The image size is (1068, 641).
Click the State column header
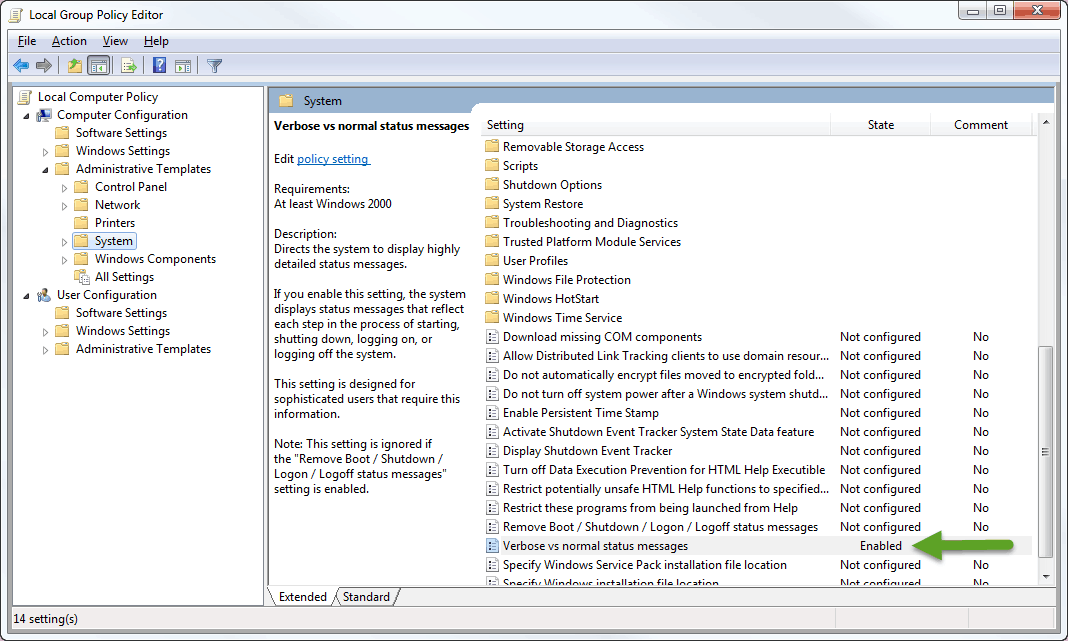pyautogui.click(x=880, y=125)
